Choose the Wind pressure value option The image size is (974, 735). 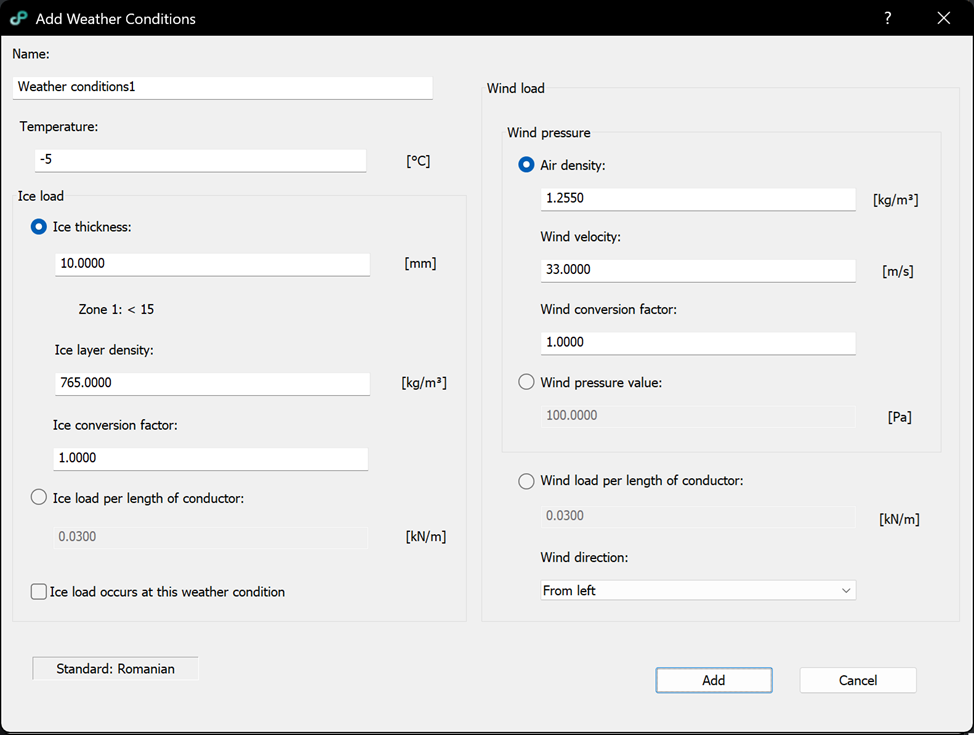(526, 382)
